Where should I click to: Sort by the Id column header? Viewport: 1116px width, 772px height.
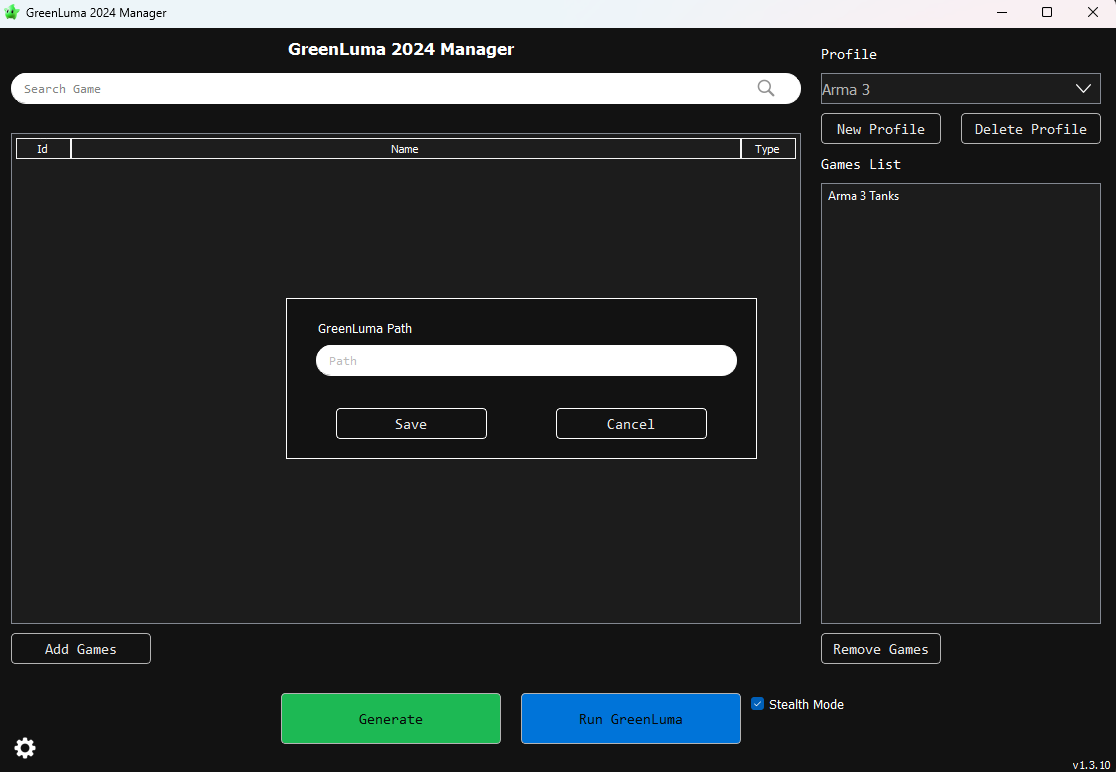(43, 149)
